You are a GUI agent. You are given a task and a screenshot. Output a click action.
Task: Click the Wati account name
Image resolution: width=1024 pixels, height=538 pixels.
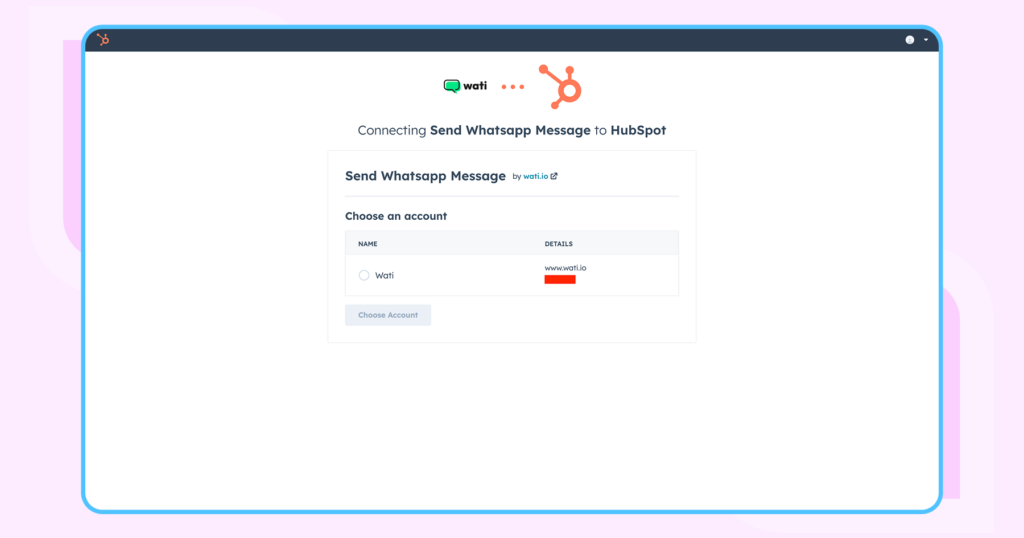pos(385,276)
